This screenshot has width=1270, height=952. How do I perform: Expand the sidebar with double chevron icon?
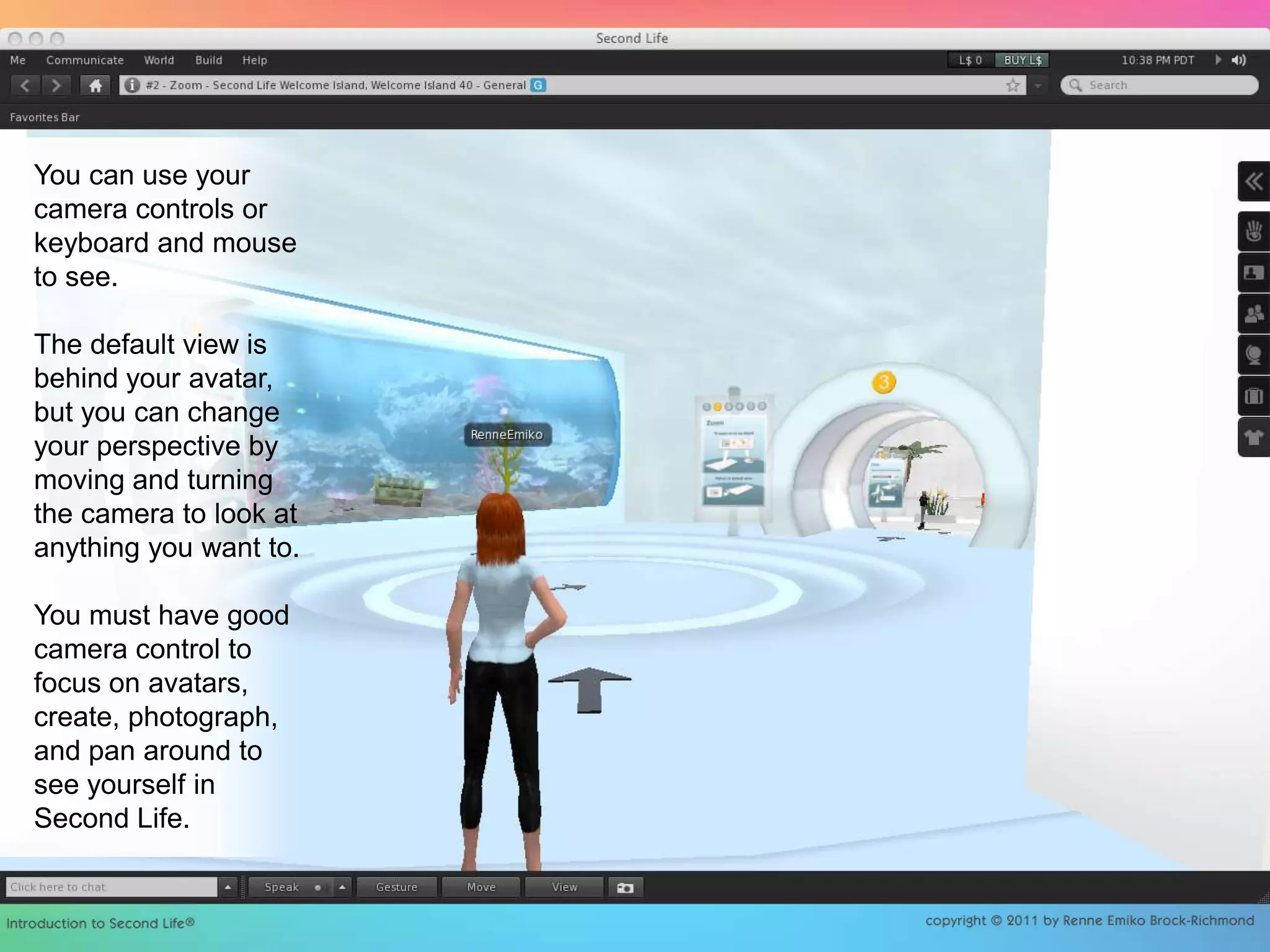coord(1254,182)
